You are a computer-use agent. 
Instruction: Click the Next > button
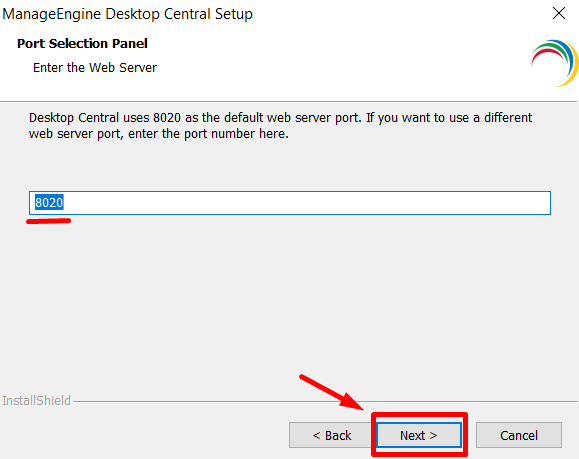point(419,435)
